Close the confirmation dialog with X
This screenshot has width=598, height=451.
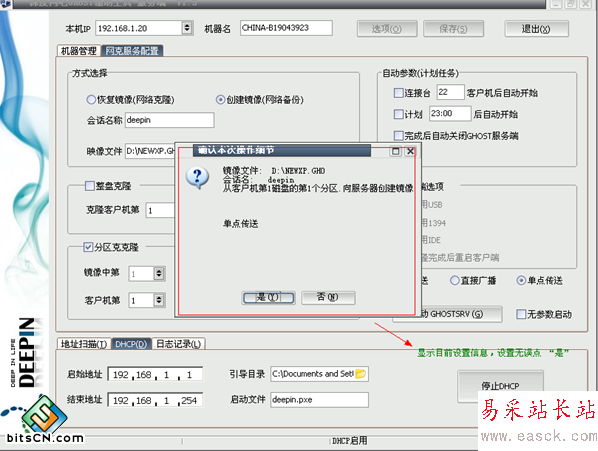(410, 151)
